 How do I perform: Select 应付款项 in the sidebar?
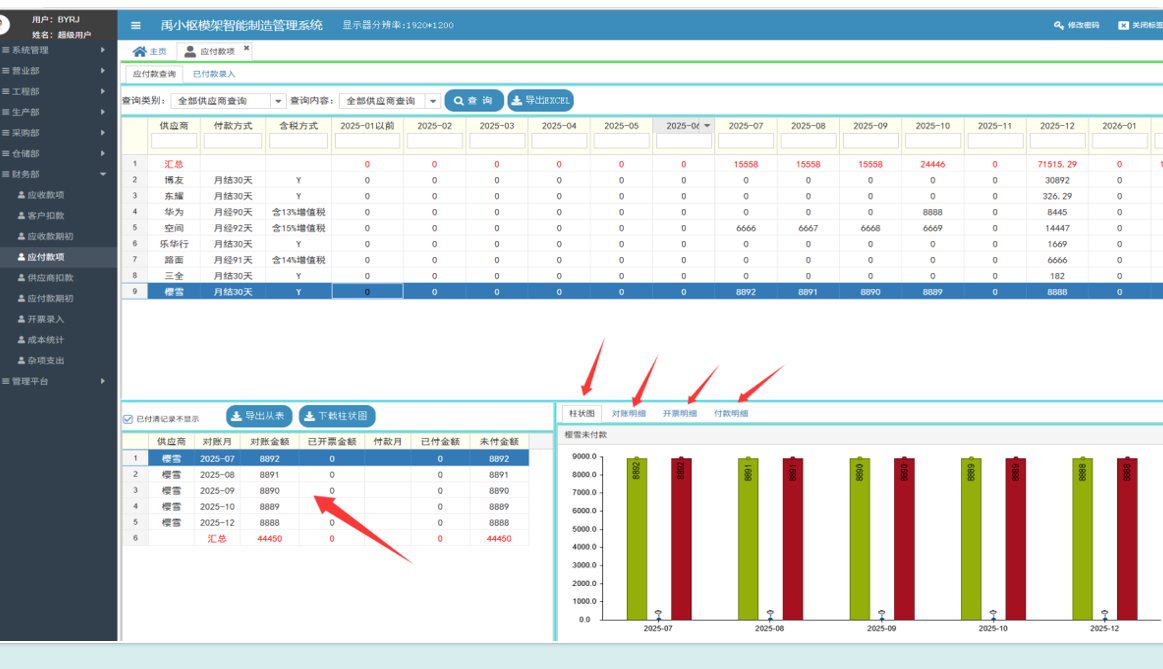pyautogui.click(x=59, y=257)
